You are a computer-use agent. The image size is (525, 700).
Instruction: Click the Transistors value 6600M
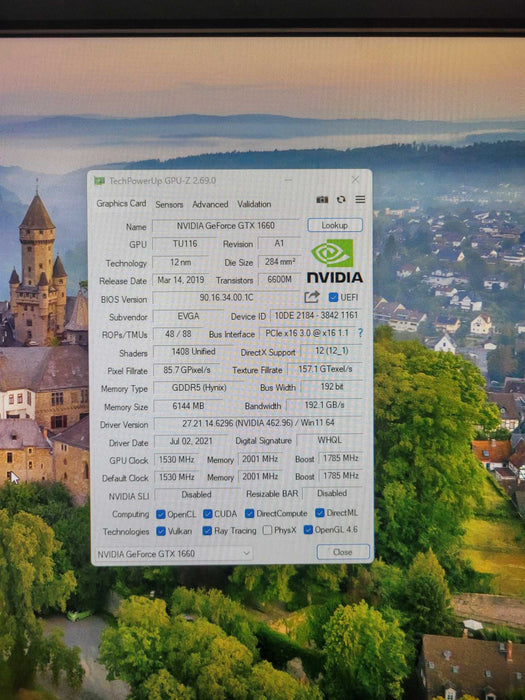click(279, 279)
